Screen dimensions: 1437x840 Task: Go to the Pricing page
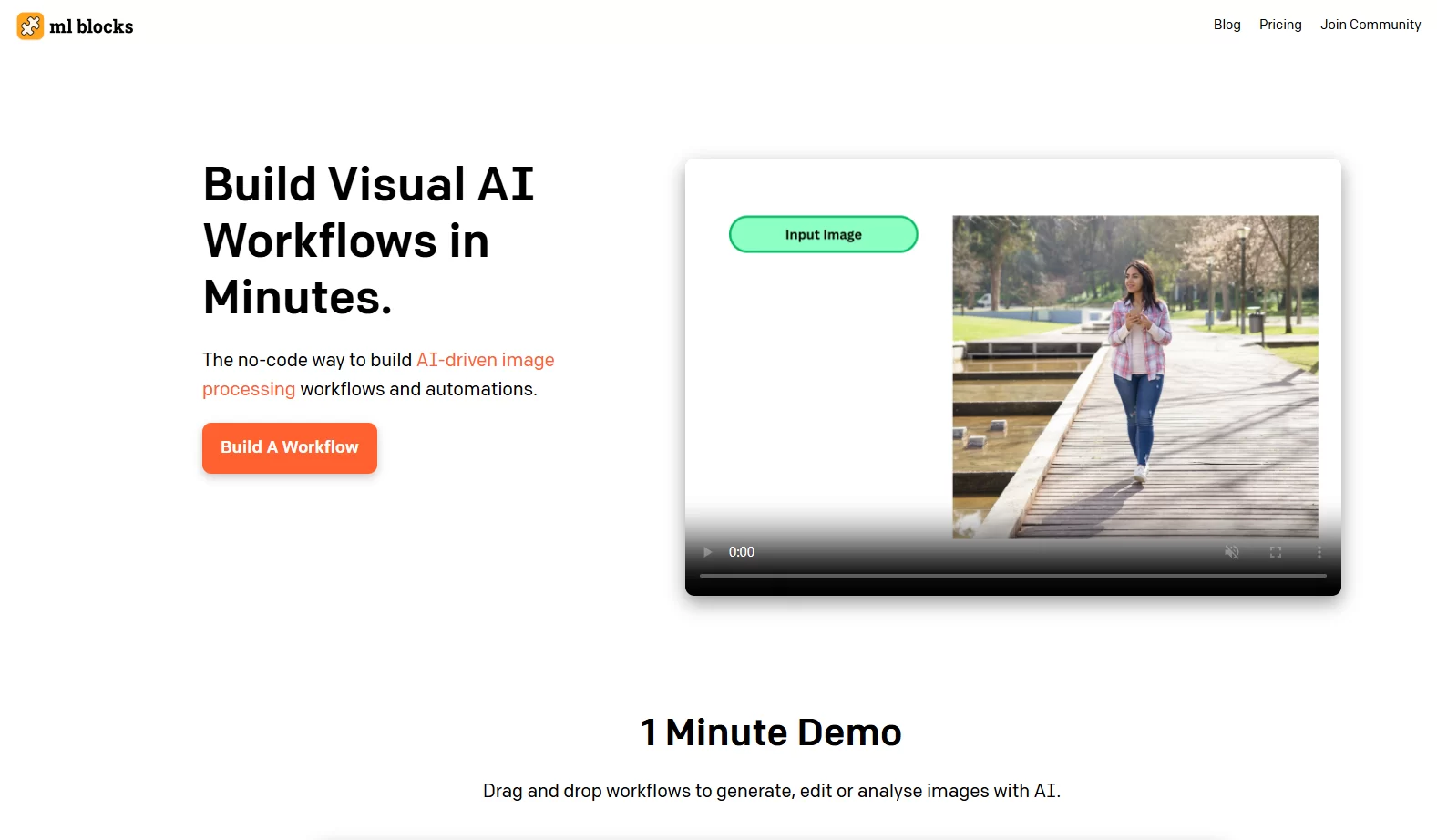pyautogui.click(x=1280, y=25)
